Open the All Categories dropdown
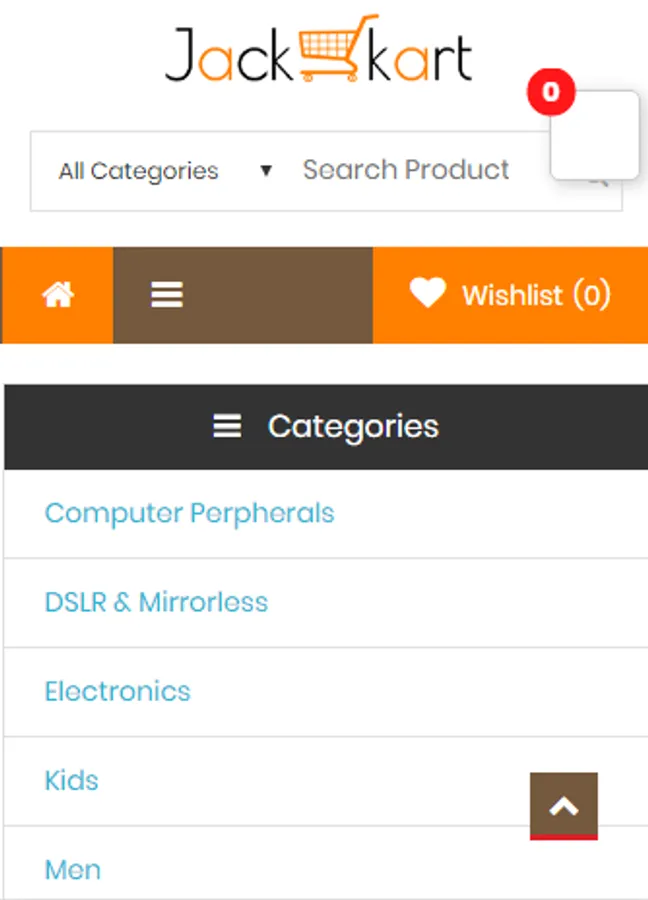Screen dimensions: 648x900 [138, 171]
